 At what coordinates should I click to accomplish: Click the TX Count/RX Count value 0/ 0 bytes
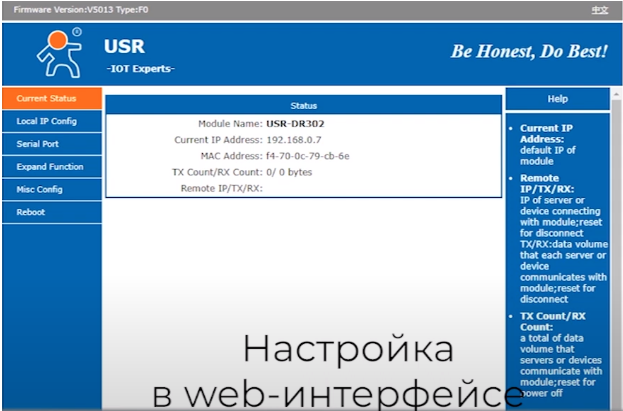(289, 172)
